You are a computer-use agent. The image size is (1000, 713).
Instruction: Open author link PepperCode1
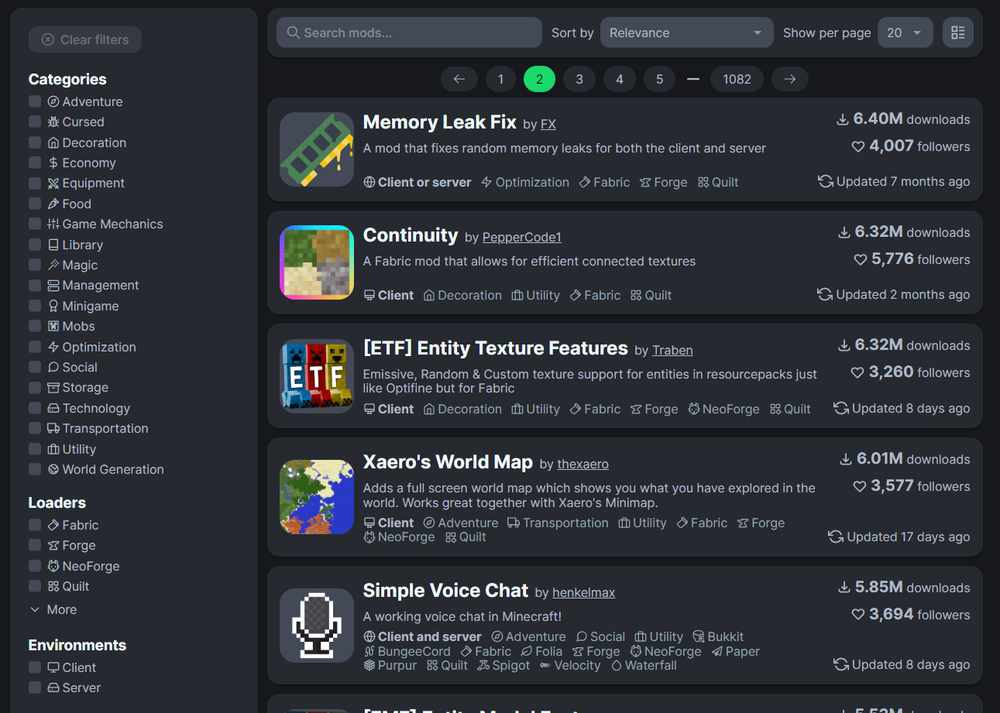coord(522,237)
